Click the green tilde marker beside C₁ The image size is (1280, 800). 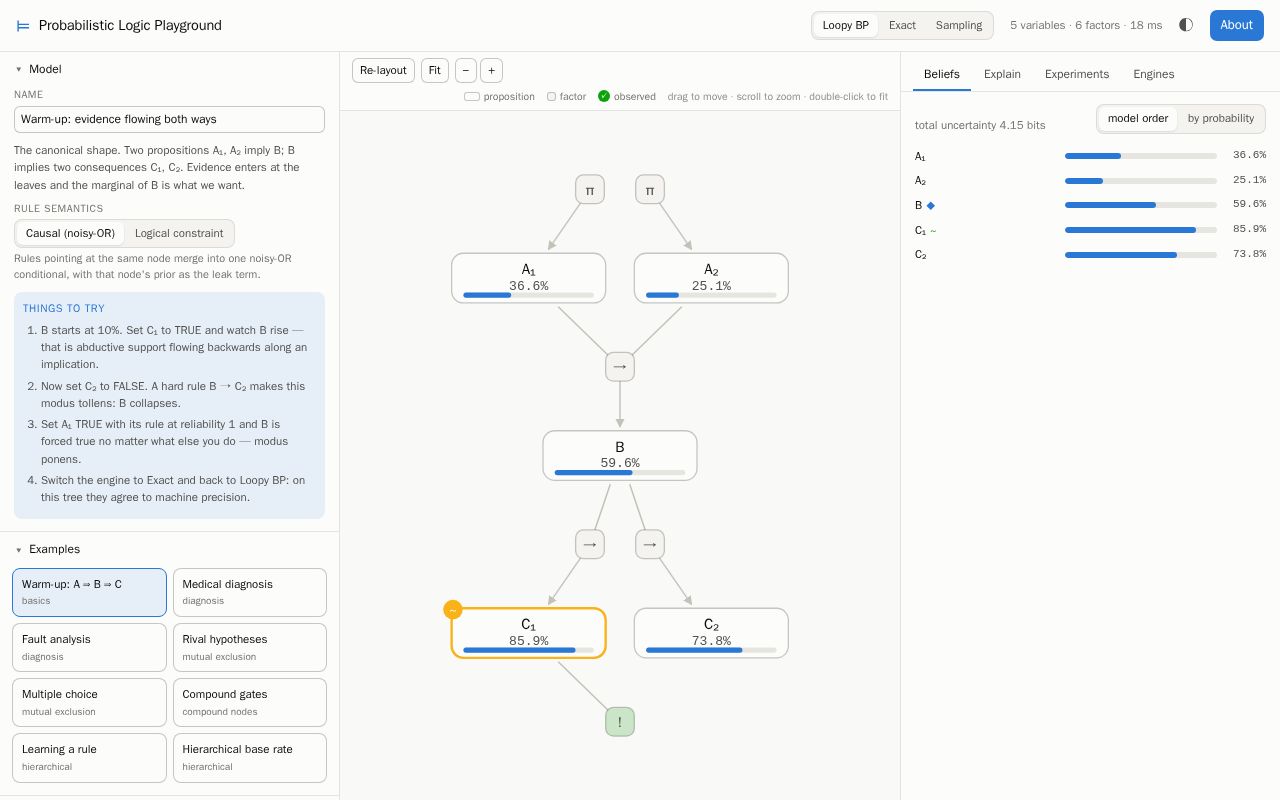point(933,230)
